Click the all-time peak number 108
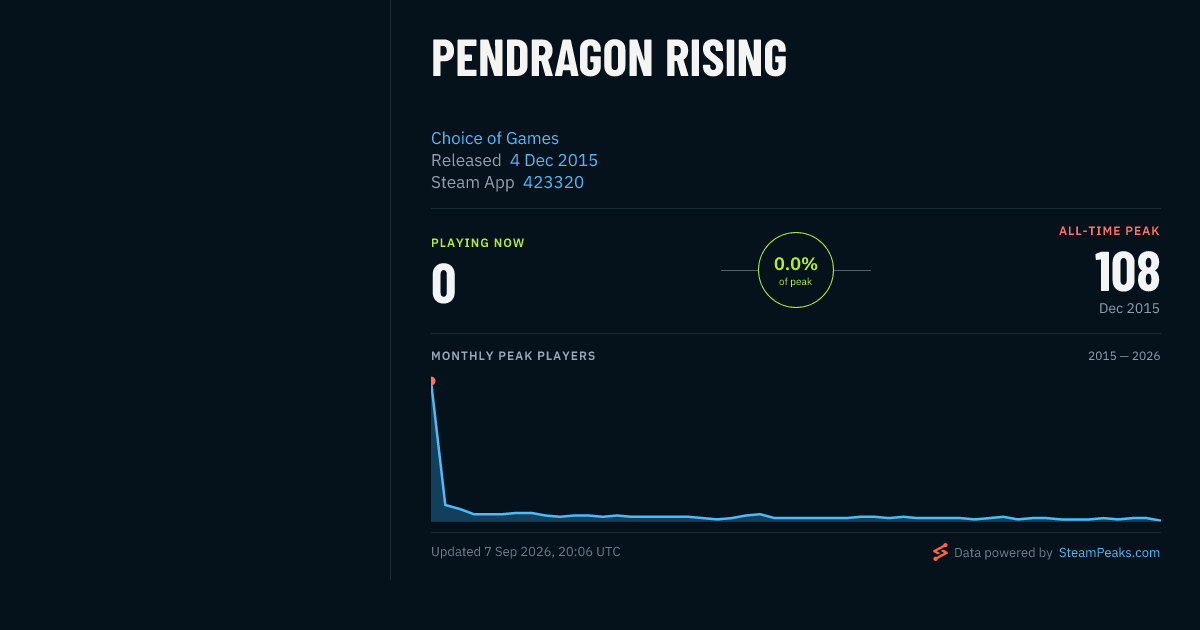 click(x=1127, y=271)
